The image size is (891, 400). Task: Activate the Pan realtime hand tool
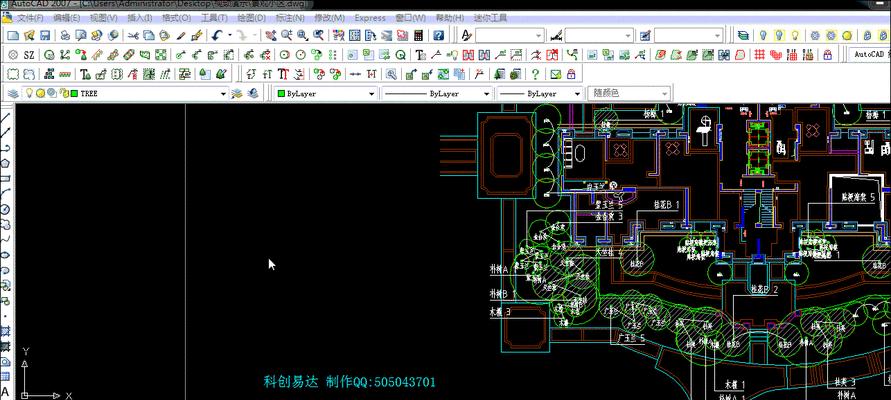[x=271, y=36]
